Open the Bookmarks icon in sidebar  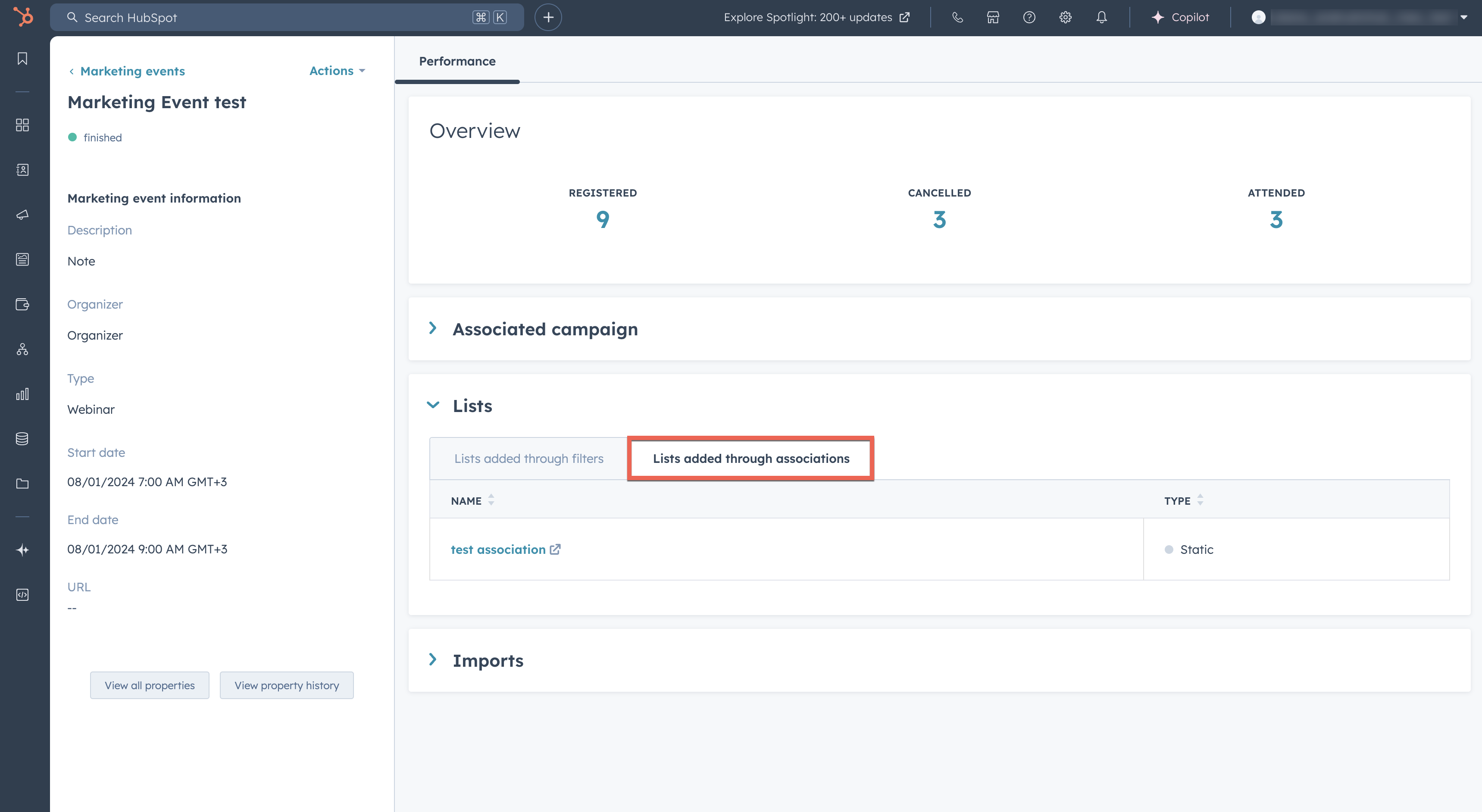click(22, 59)
